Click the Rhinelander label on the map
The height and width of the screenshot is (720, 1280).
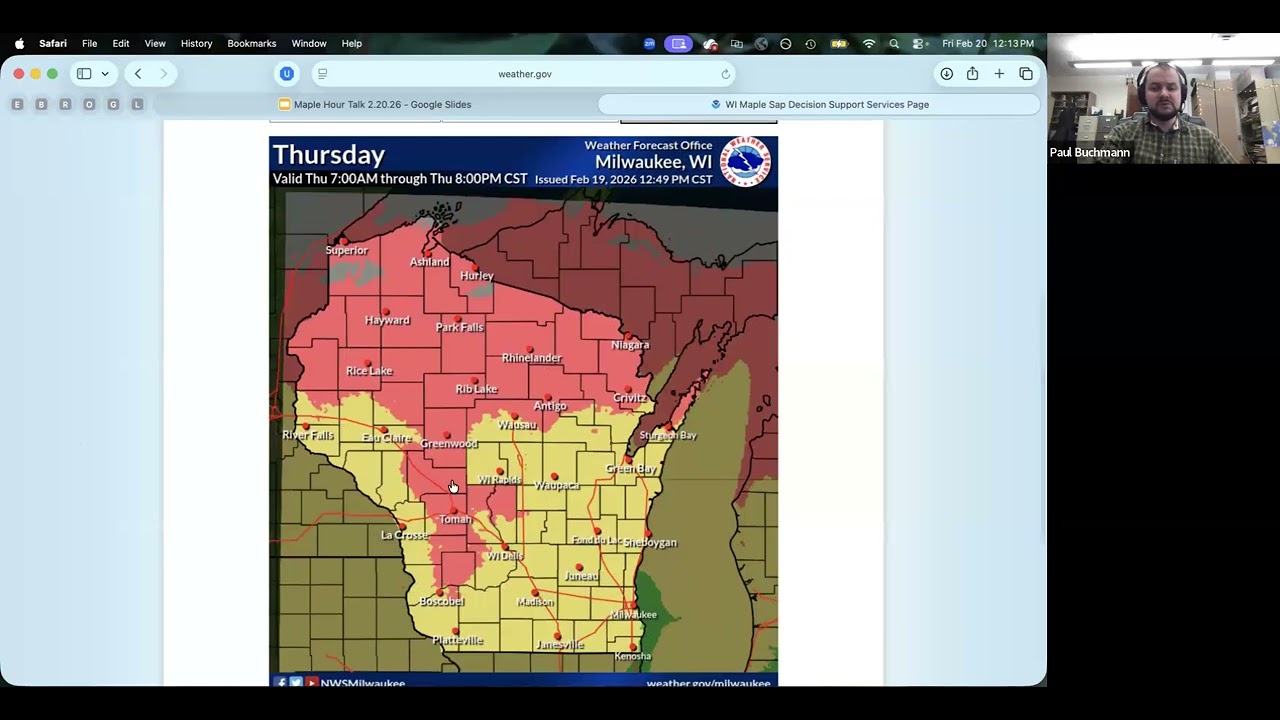click(532, 358)
